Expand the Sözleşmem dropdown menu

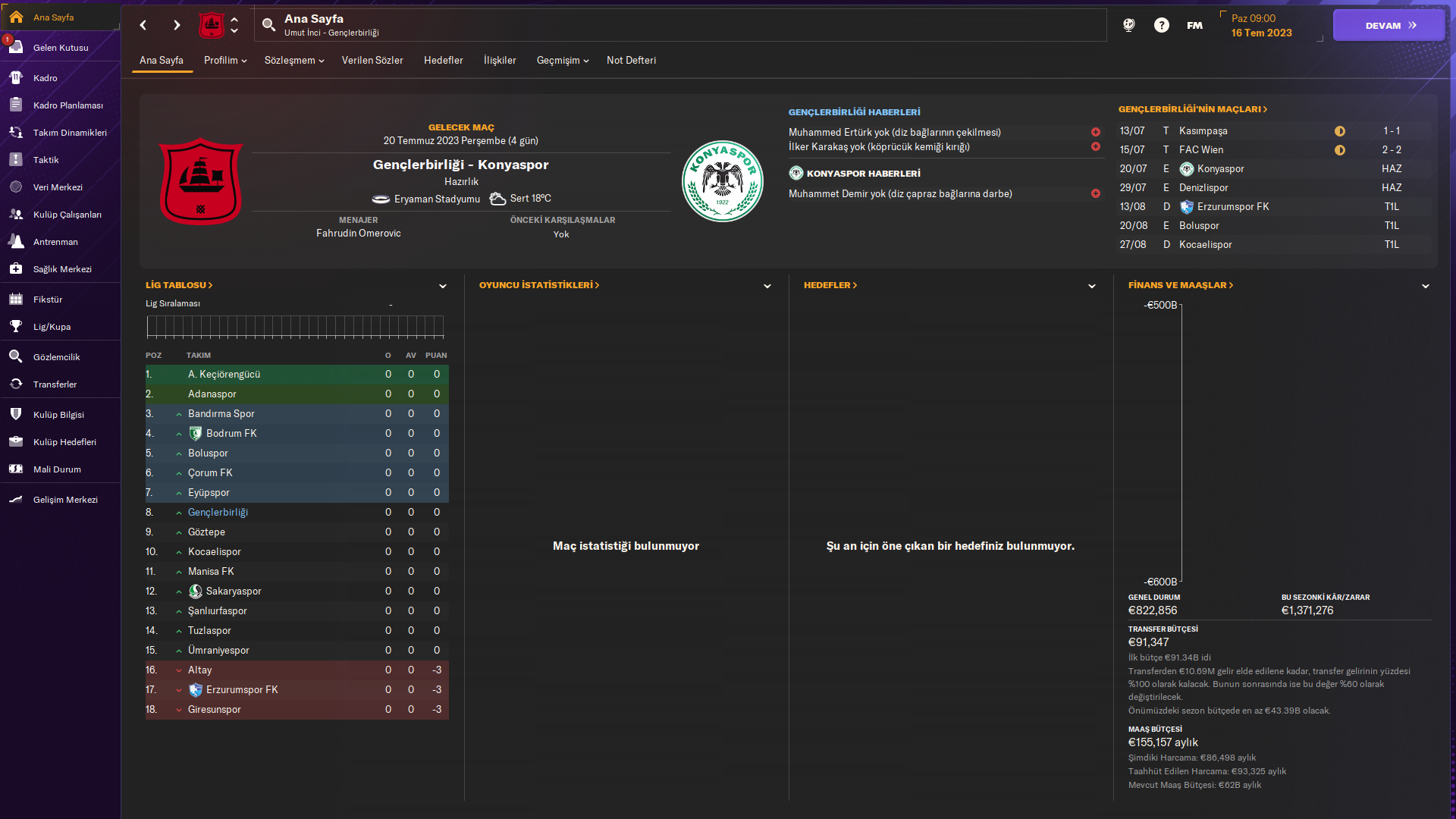coord(294,60)
